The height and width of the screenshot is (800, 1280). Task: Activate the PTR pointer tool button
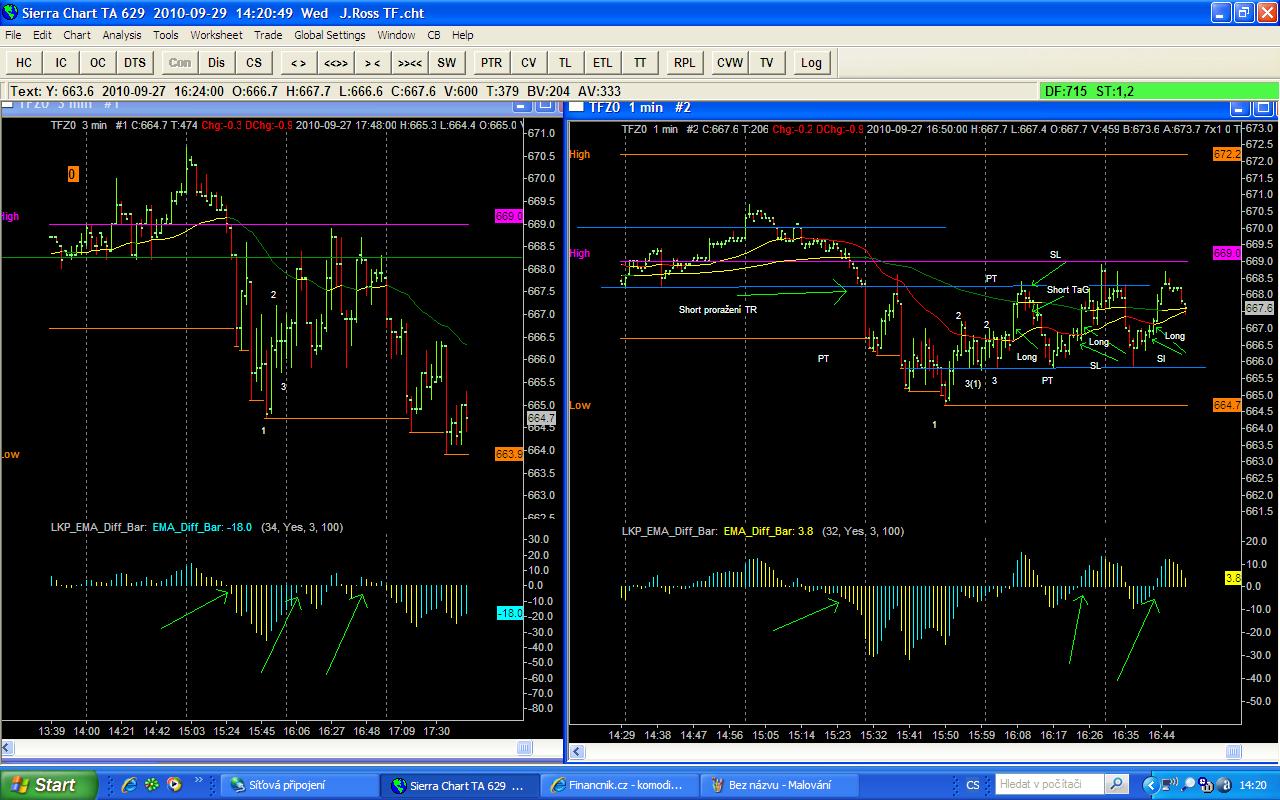click(491, 63)
